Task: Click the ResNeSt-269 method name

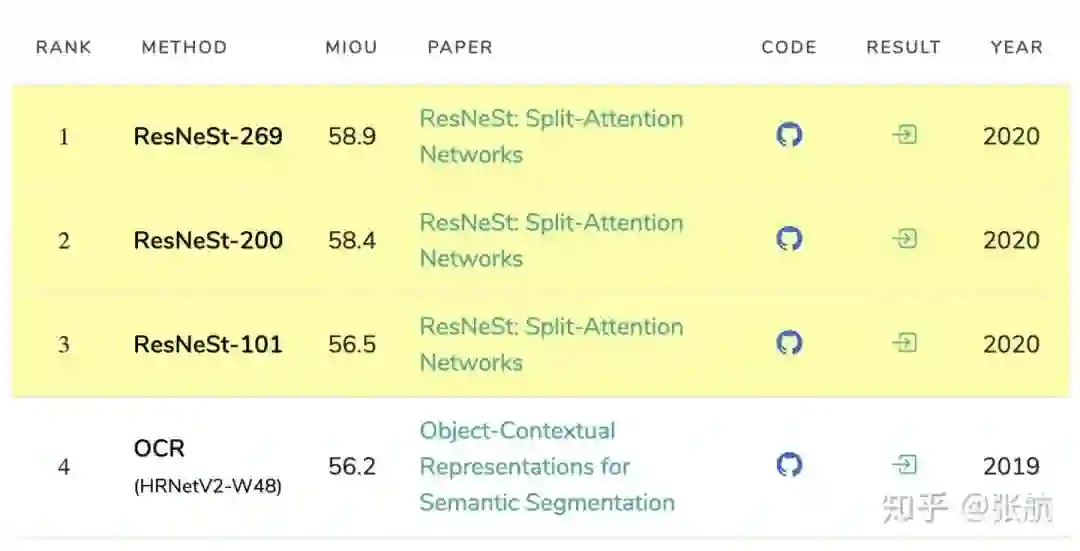Action: [208, 136]
